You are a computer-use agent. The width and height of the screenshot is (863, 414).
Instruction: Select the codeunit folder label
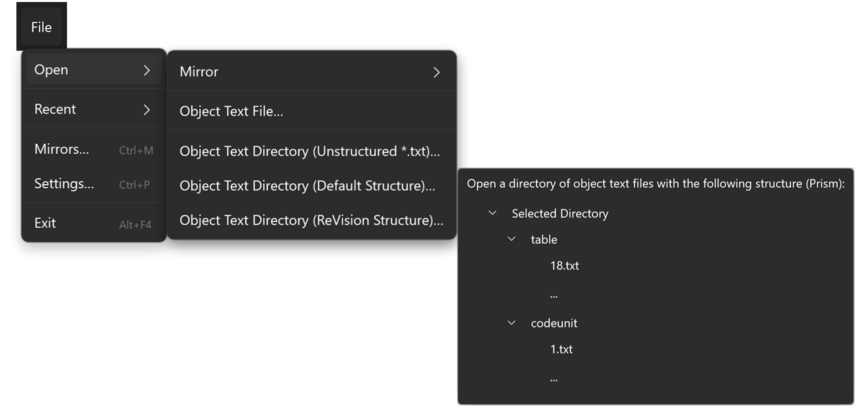554,323
